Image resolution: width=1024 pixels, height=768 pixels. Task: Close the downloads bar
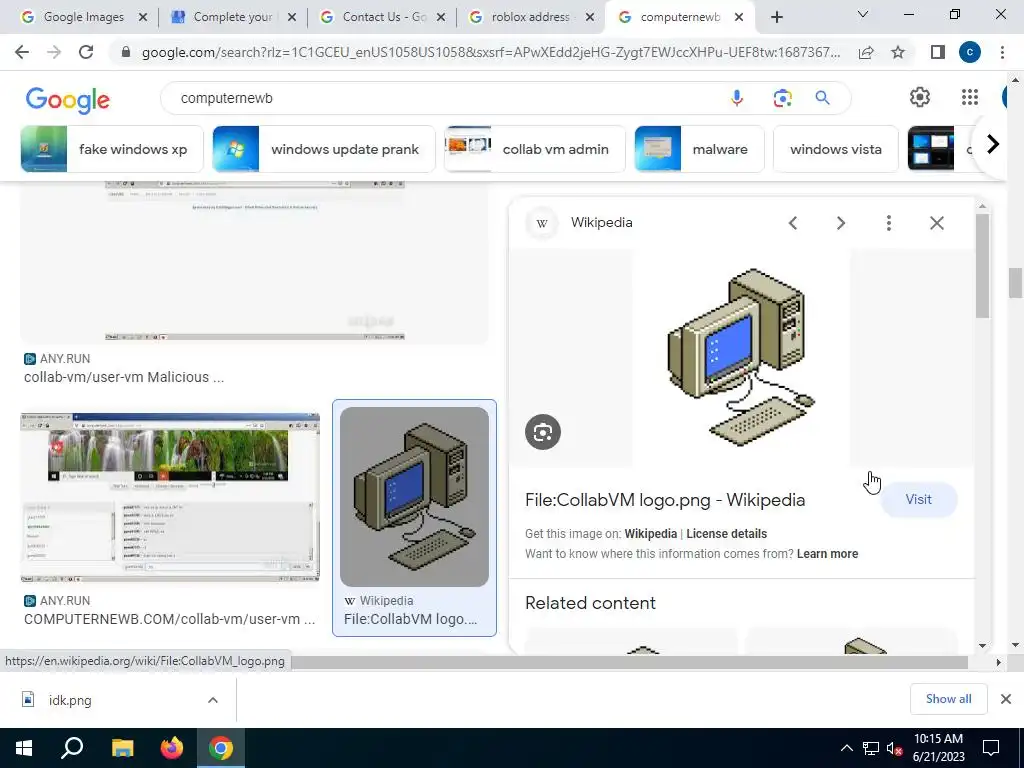pos(1006,699)
